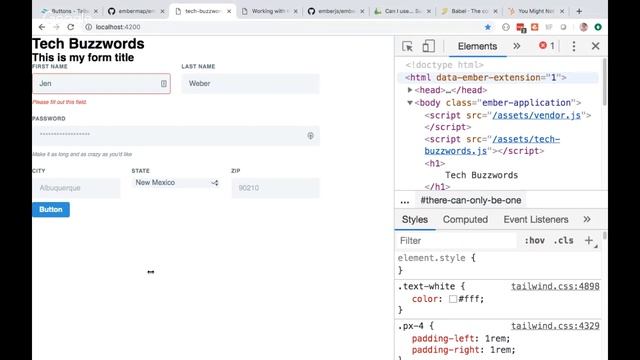This screenshot has height=360, width=640.
Task: Click the green circle extension icon
Action: click(x=598, y=27)
